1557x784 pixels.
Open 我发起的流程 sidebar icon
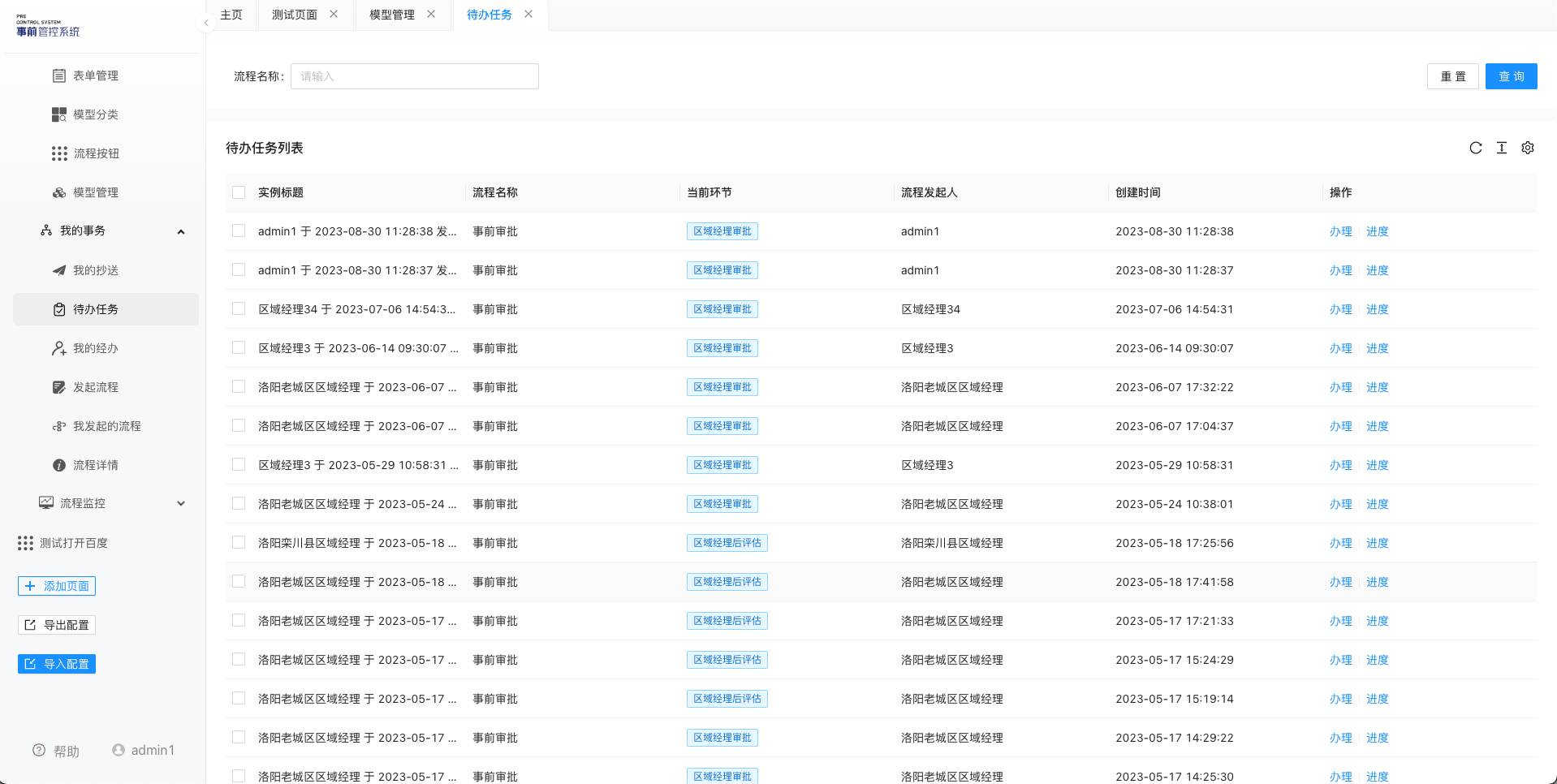click(x=59, y=426)
